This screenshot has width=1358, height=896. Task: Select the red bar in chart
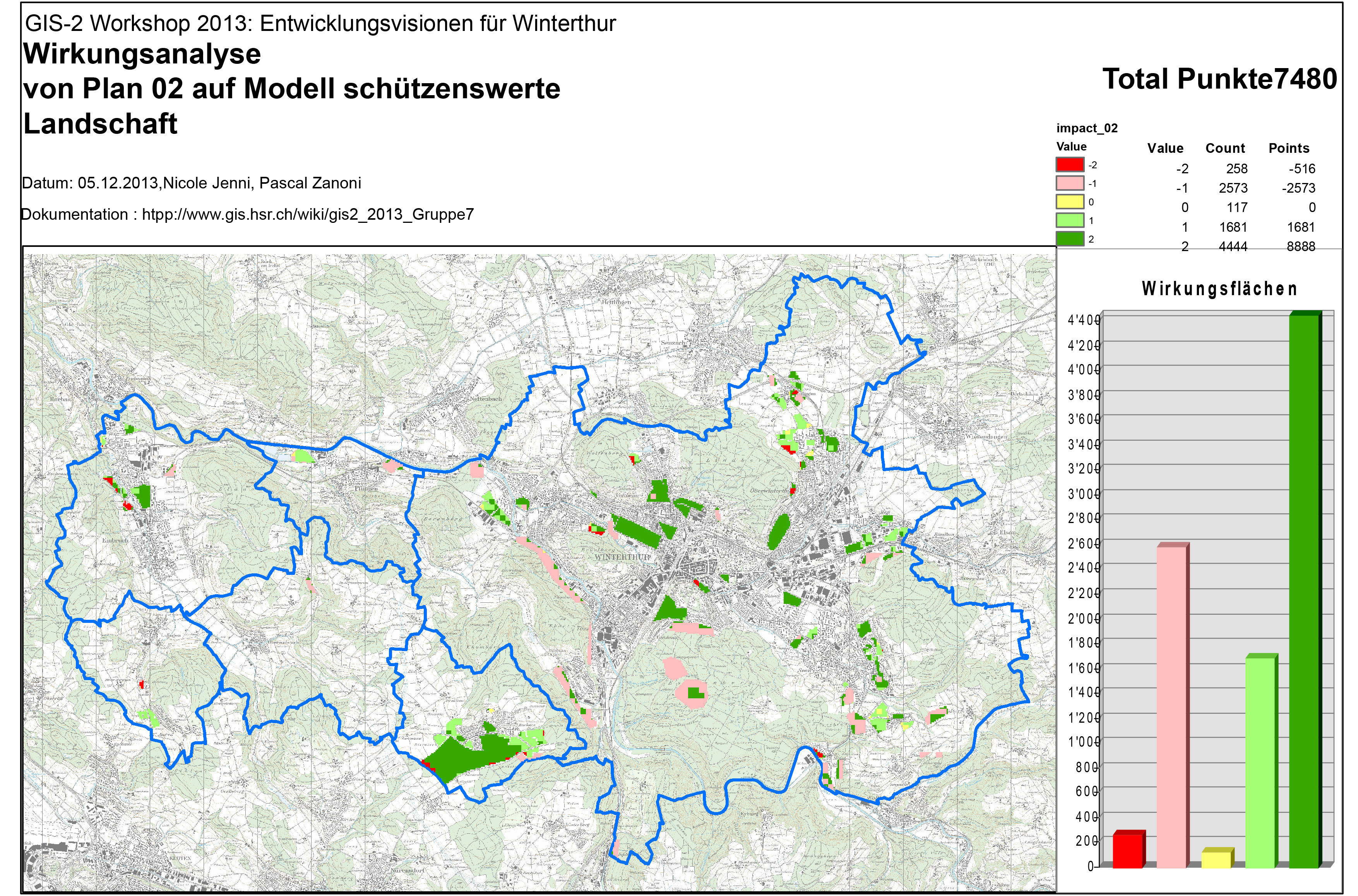click(x=1128, y=851)
